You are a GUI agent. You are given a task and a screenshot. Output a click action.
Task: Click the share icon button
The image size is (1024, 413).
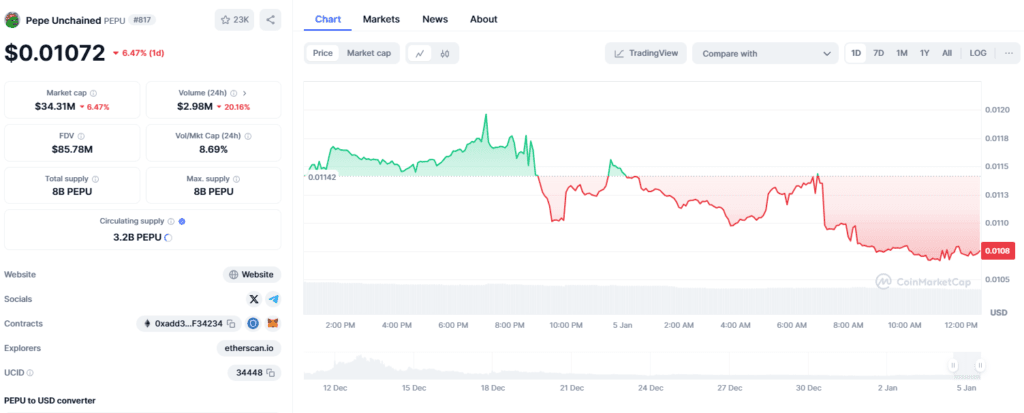(x=270, y=20)
